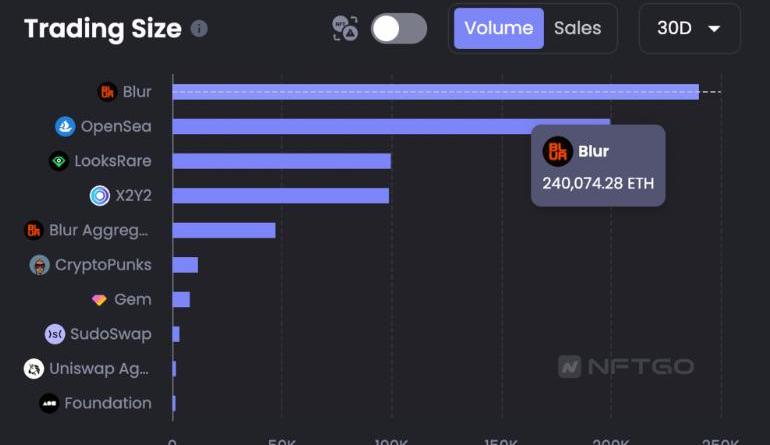Click the NFTGO watermark logo

click(625, 367)
